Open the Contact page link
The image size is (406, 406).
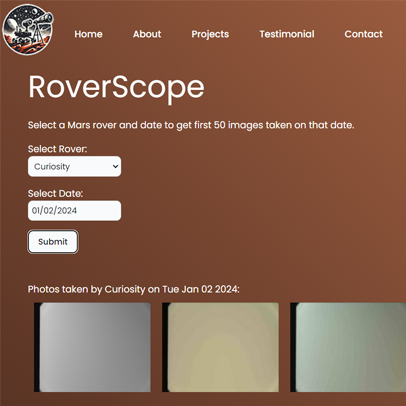click(x=364, y=34)
